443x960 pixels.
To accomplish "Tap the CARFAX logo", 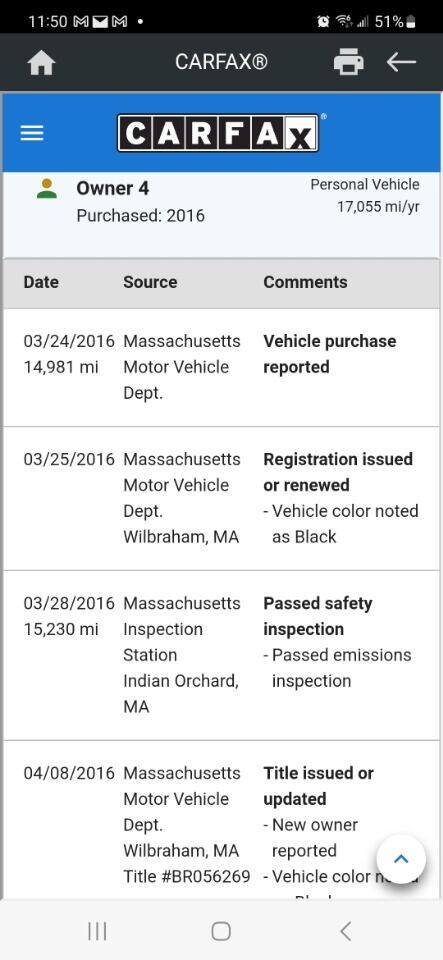I will (x=218, y=133).
